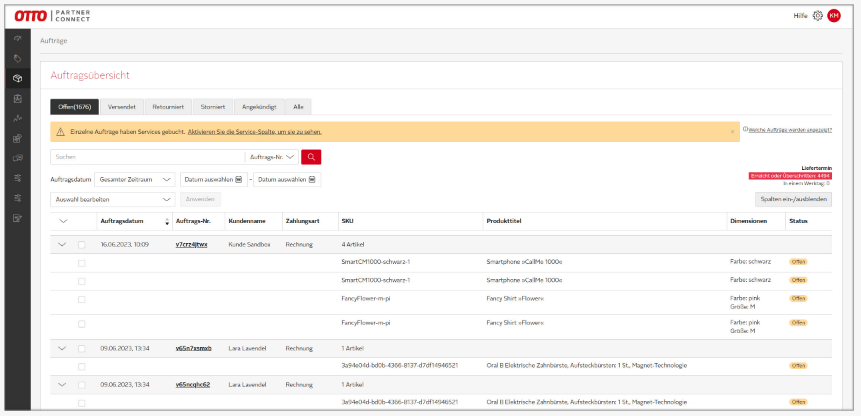Click the Kundenname column header
Image resolution: width=861 pixels, height=416 pixels.
click(x=247, y=221)
